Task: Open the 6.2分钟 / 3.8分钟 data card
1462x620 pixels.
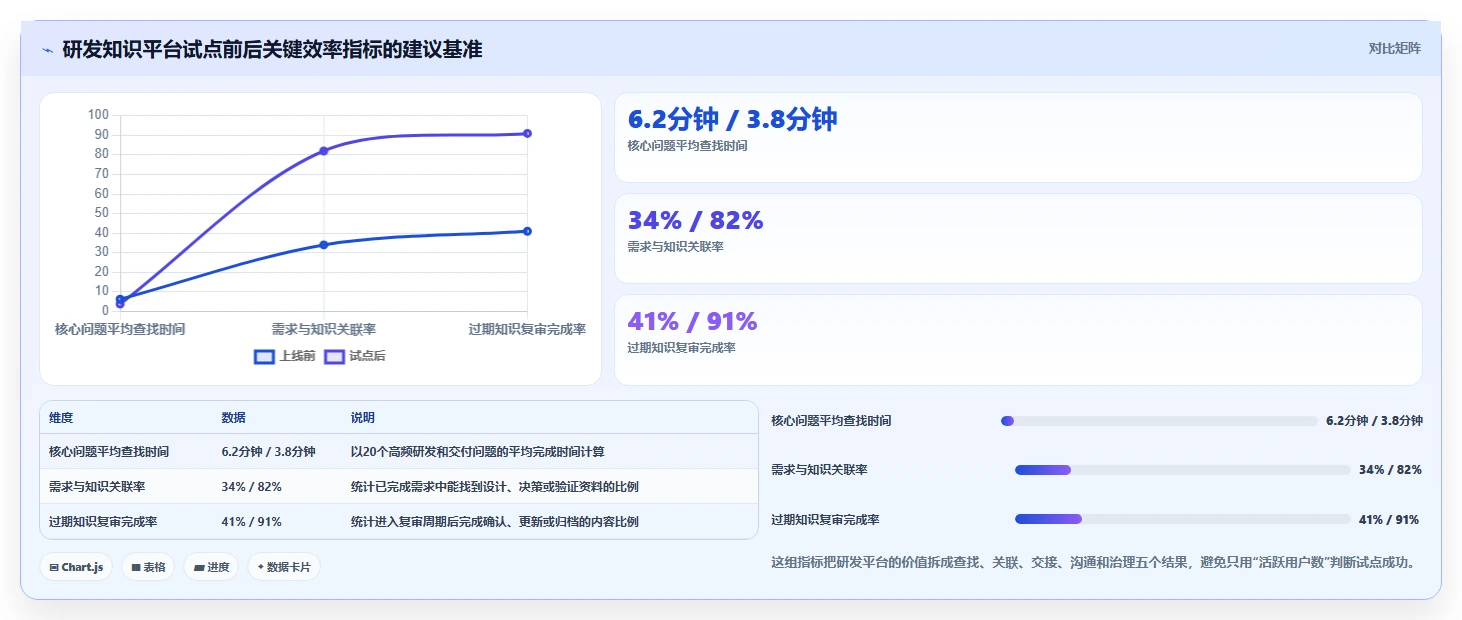Action: click(1018, 138)
